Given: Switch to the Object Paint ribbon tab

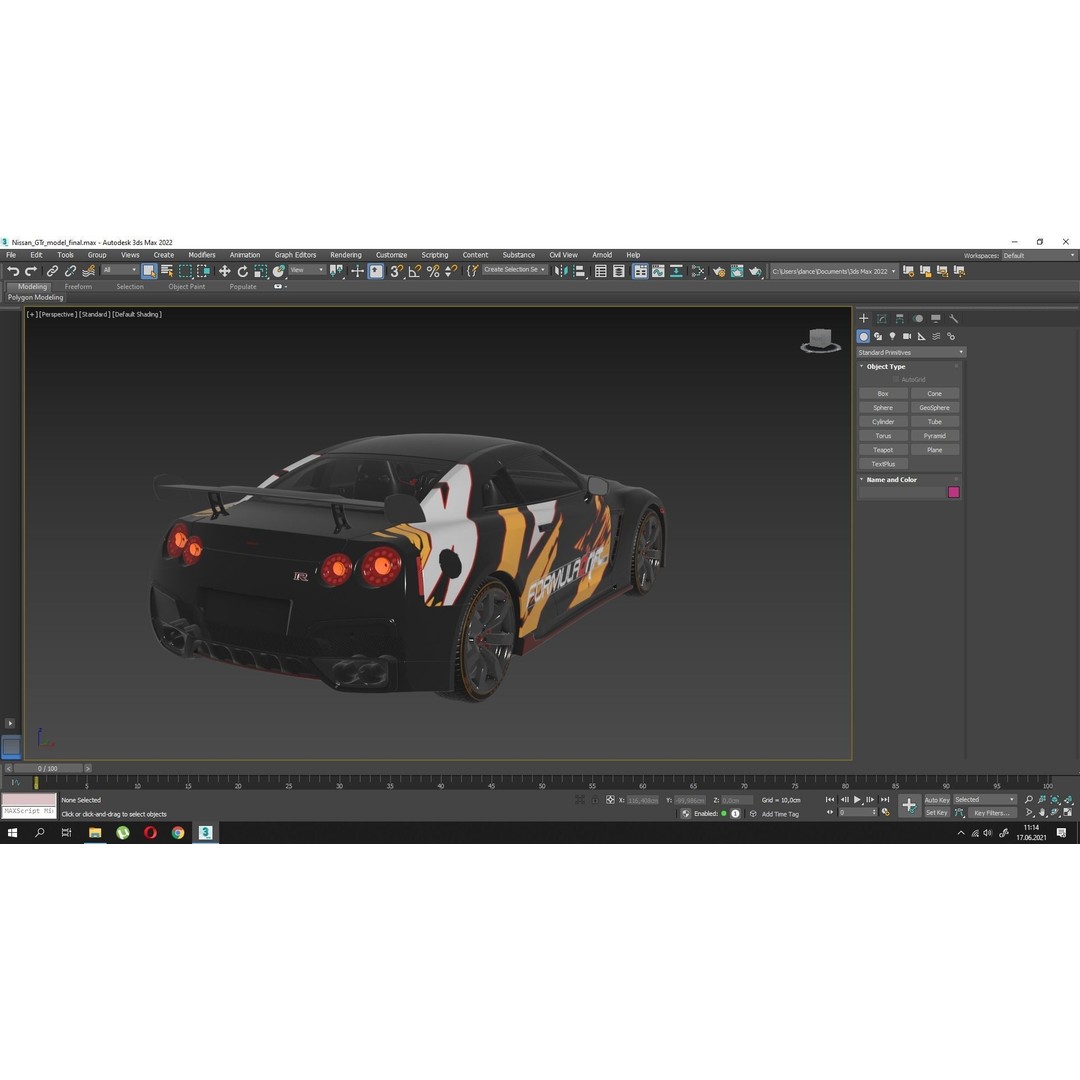Looking at the screenshot, I should click(x=187, y=287).
